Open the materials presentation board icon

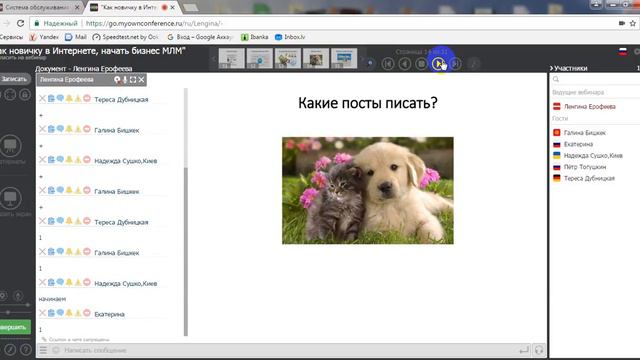(11, 145)
